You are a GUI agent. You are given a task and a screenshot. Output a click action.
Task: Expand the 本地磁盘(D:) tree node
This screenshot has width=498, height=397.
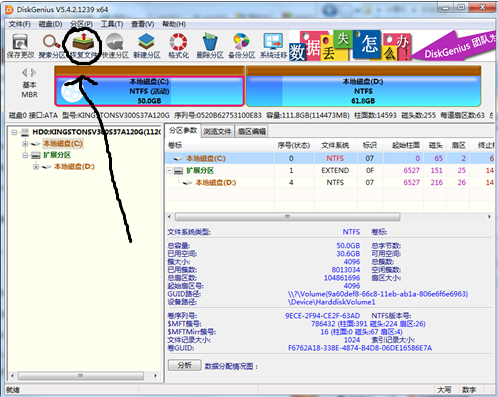click(x=36, y=167)
